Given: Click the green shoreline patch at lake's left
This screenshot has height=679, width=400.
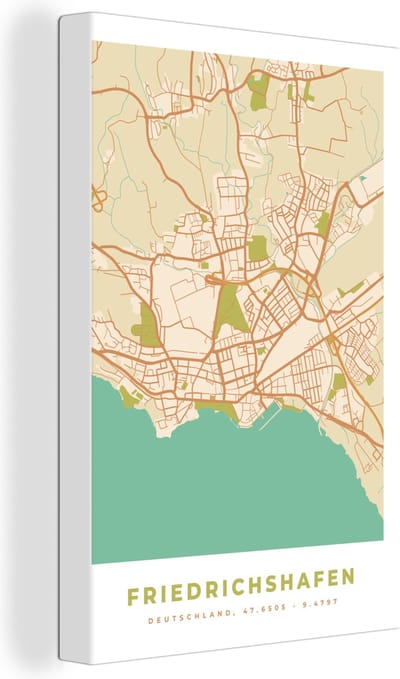Looking at the screenshot, I should pos(130,397).
